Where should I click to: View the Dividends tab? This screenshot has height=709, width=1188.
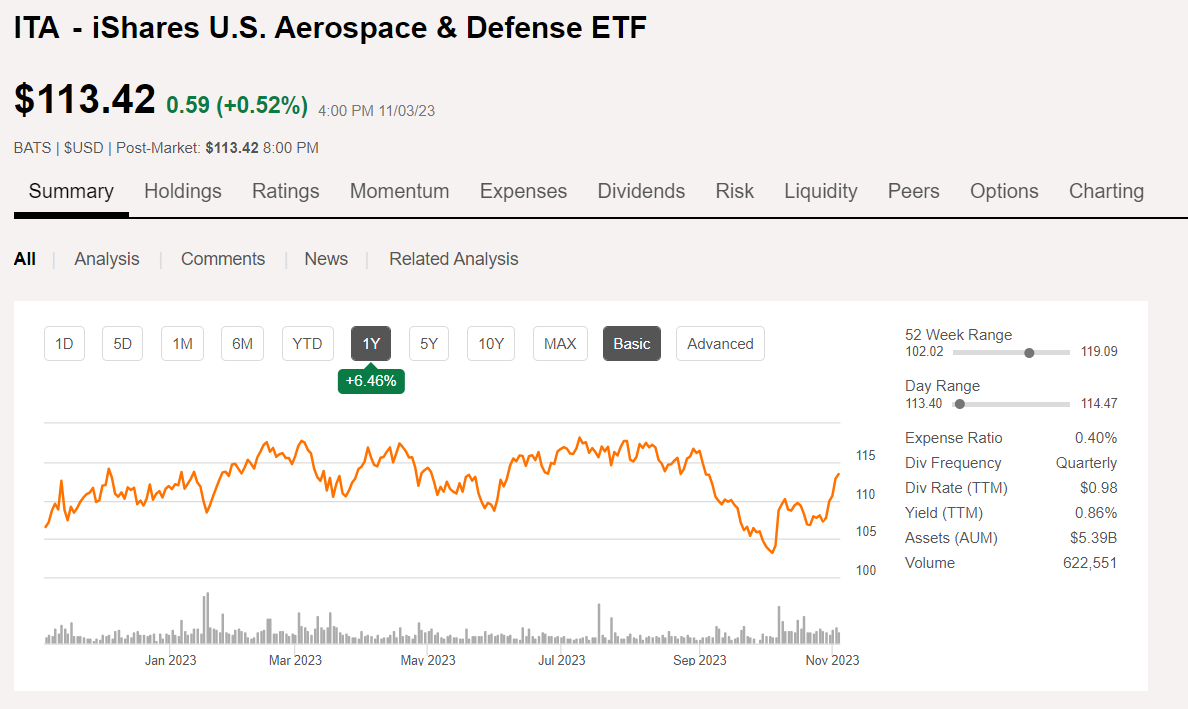click(x=641, y=191)
